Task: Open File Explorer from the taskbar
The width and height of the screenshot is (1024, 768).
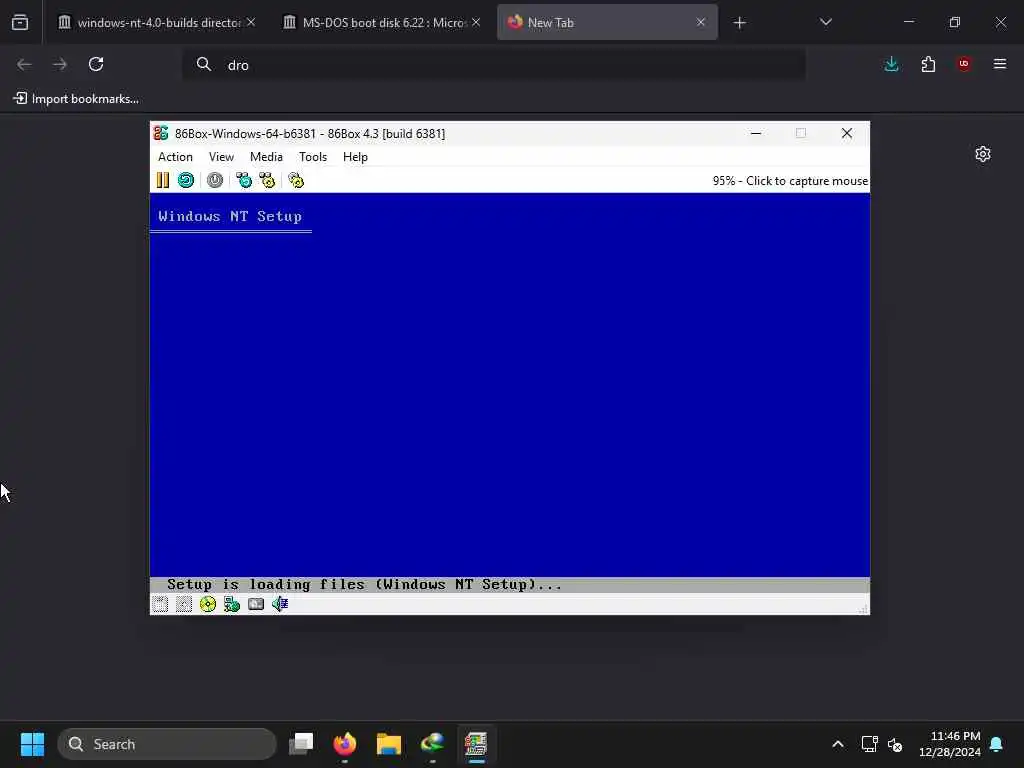Action: [x=389, y=744]
